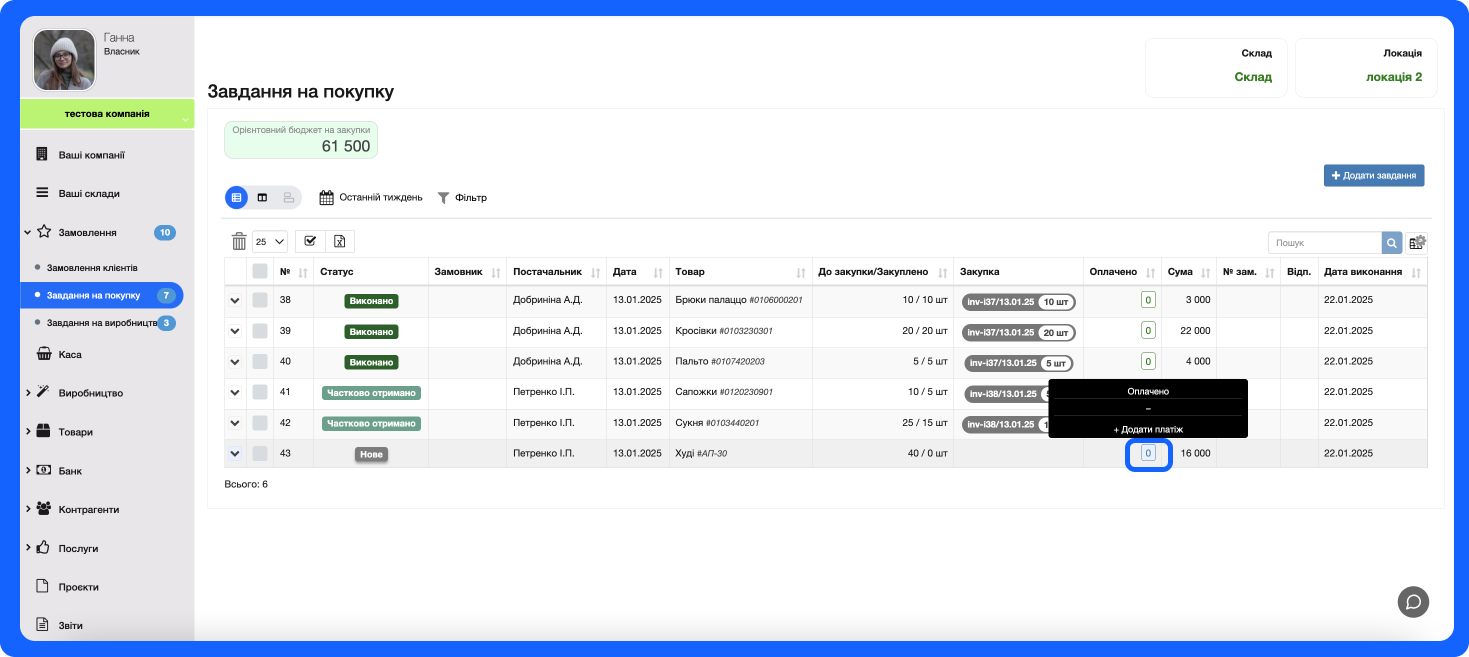Click into the Пошук search field
Viewport: 1469px width, 657px height.
pyautogui.click(x=1324, y=243)
